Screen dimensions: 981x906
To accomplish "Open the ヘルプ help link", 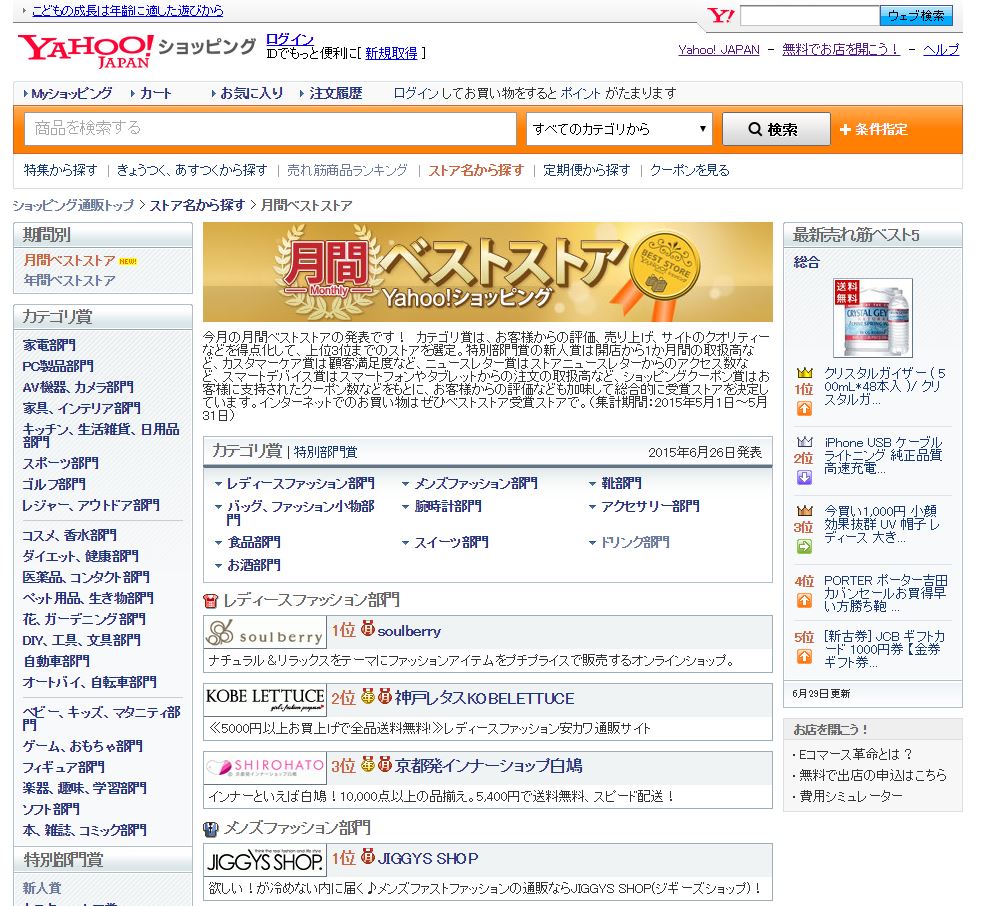I will coord(941,50).
